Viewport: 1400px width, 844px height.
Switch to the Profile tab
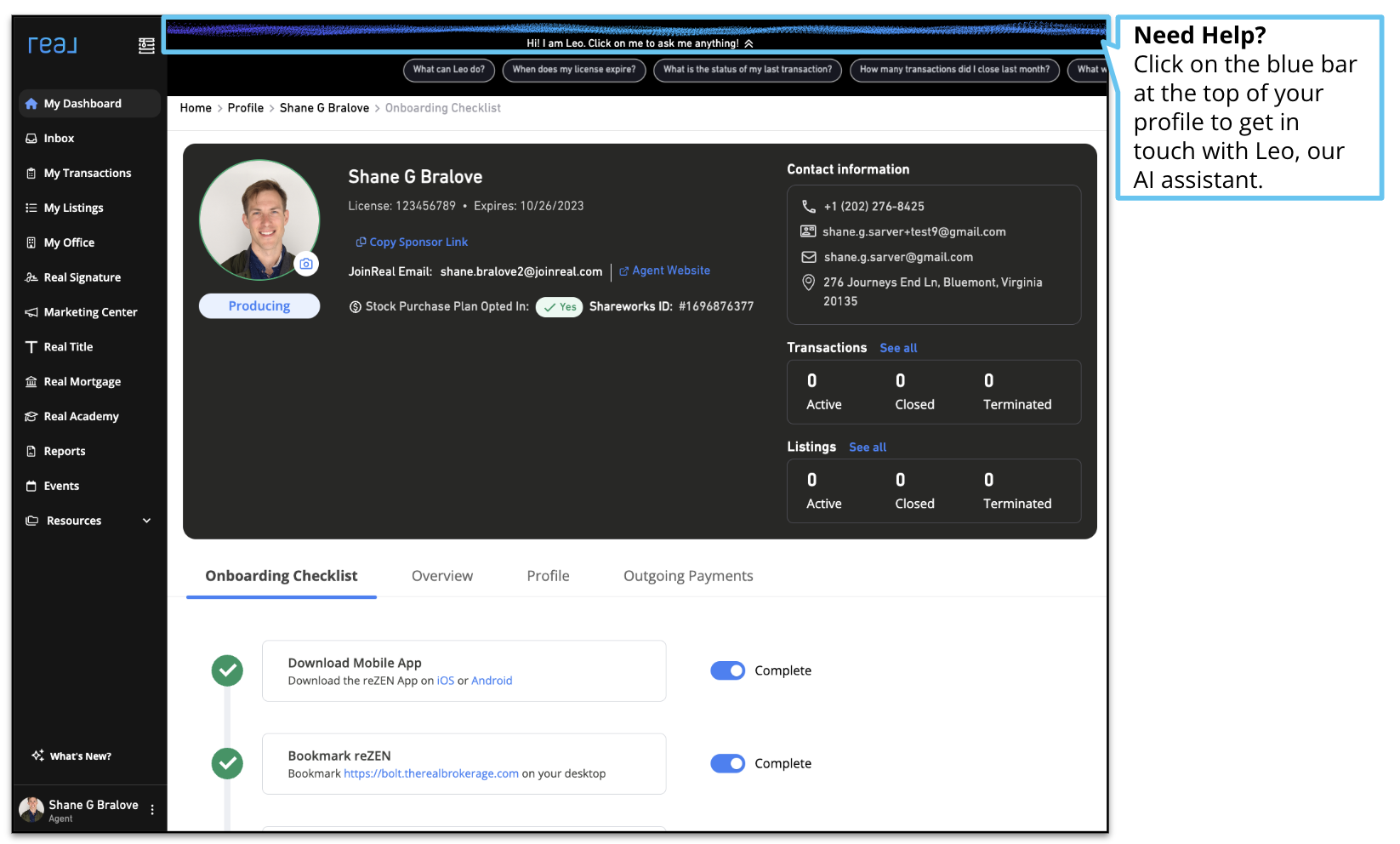(x=548, y=576)
